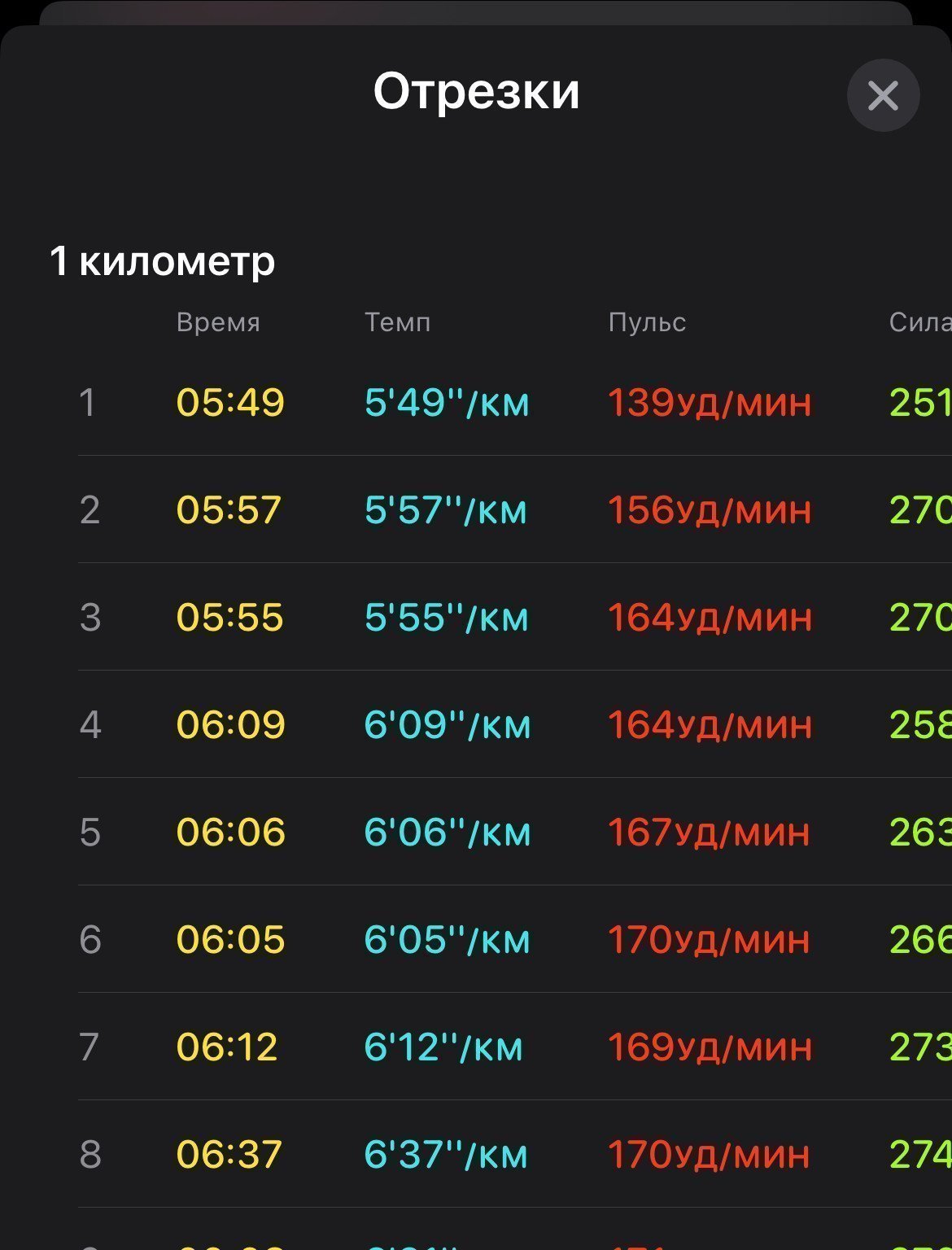
Task: Tap the 139уд/мин heart rate value
Action: tap(710, 402)
